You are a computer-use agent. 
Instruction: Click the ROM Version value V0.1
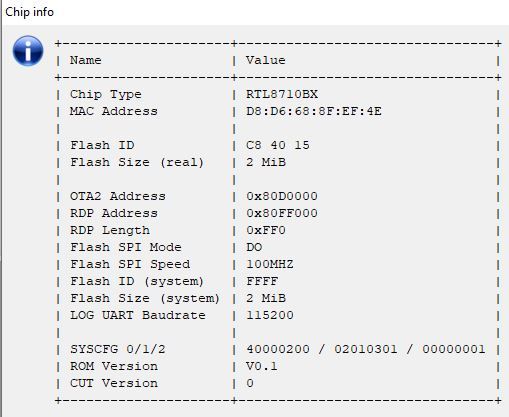(262, 366)
